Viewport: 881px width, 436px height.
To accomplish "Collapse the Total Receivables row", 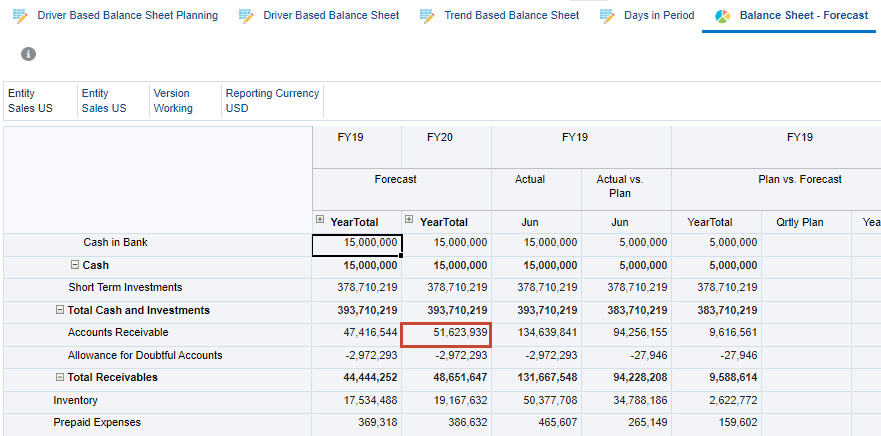I will point(60,378).
